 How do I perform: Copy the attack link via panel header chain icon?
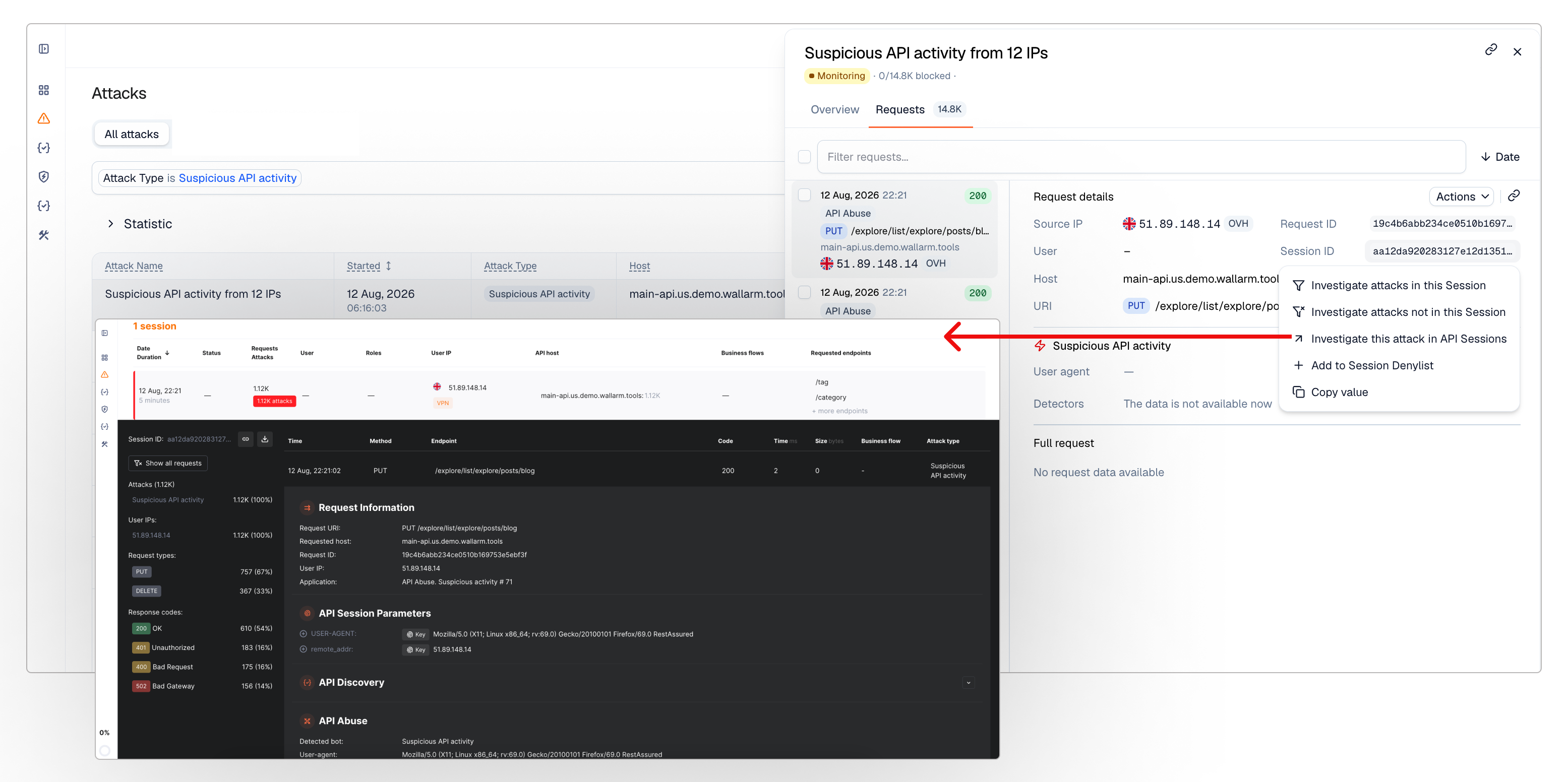click(x=1491, y=50)
